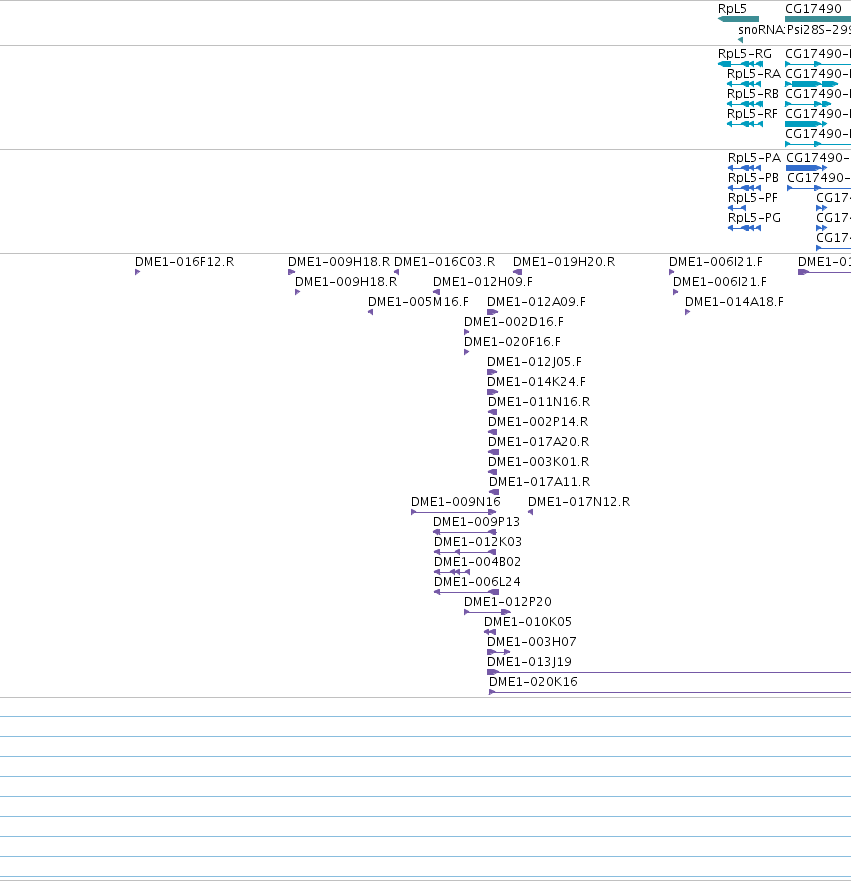Open the DME1-014A18.F feature label
The height and width of the screenshot is (881, 851).
tap(734, 302)
